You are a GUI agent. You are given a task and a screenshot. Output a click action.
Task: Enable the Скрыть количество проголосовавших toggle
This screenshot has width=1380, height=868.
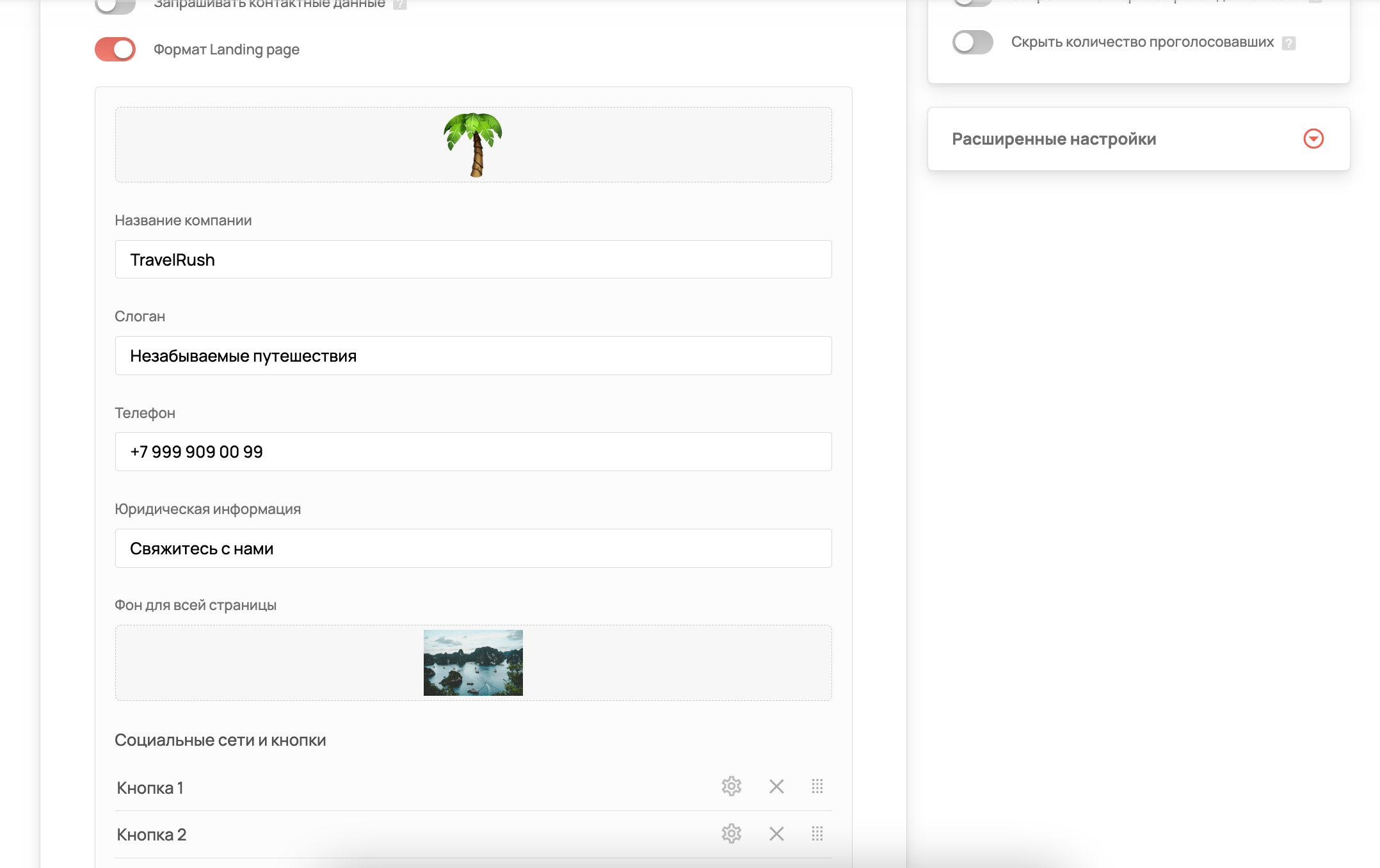[x=972, y=42]
